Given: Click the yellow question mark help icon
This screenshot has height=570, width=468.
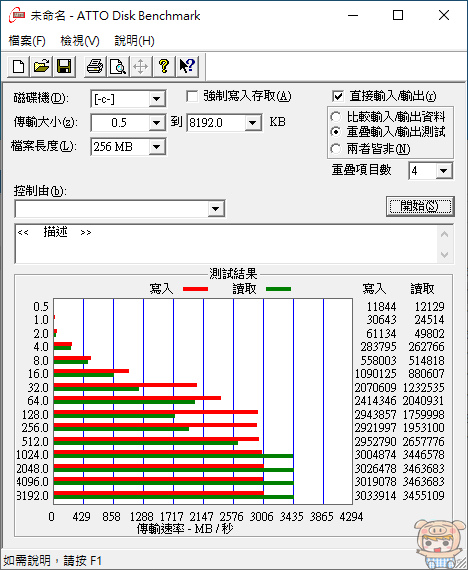Looking at the screenshot, I should (164, 67).
